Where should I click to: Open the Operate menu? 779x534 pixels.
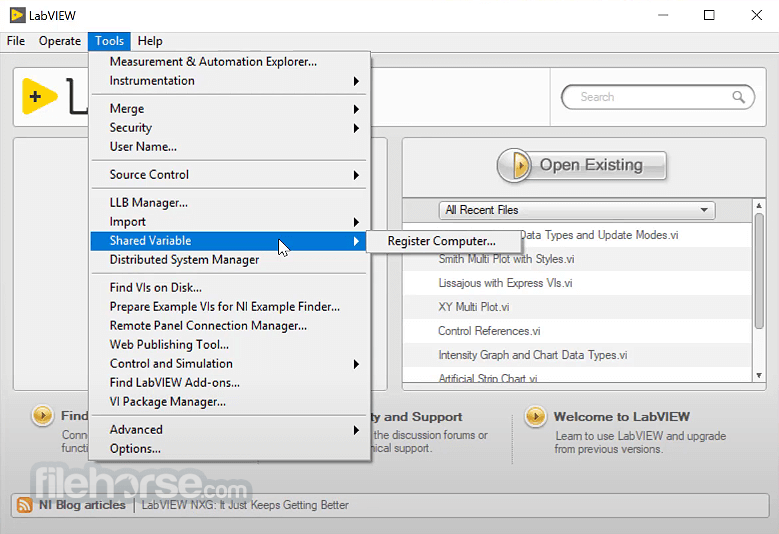pos(60,41)
